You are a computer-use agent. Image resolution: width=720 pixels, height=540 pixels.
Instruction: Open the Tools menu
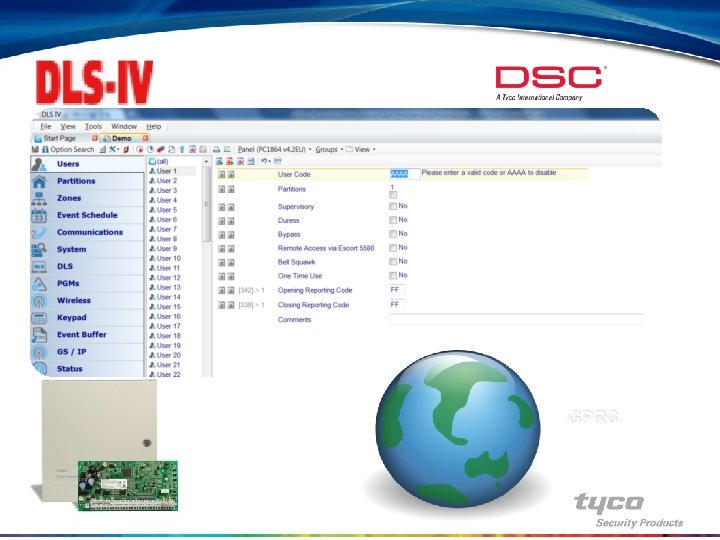pyautogui.click(x=93, y=126)
